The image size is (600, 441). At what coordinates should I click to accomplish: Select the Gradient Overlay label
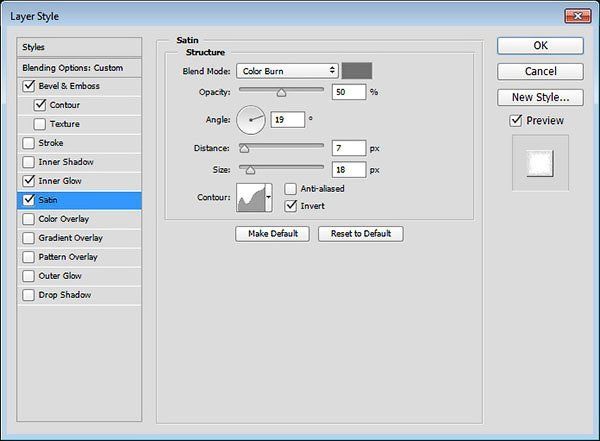(70, 238)
